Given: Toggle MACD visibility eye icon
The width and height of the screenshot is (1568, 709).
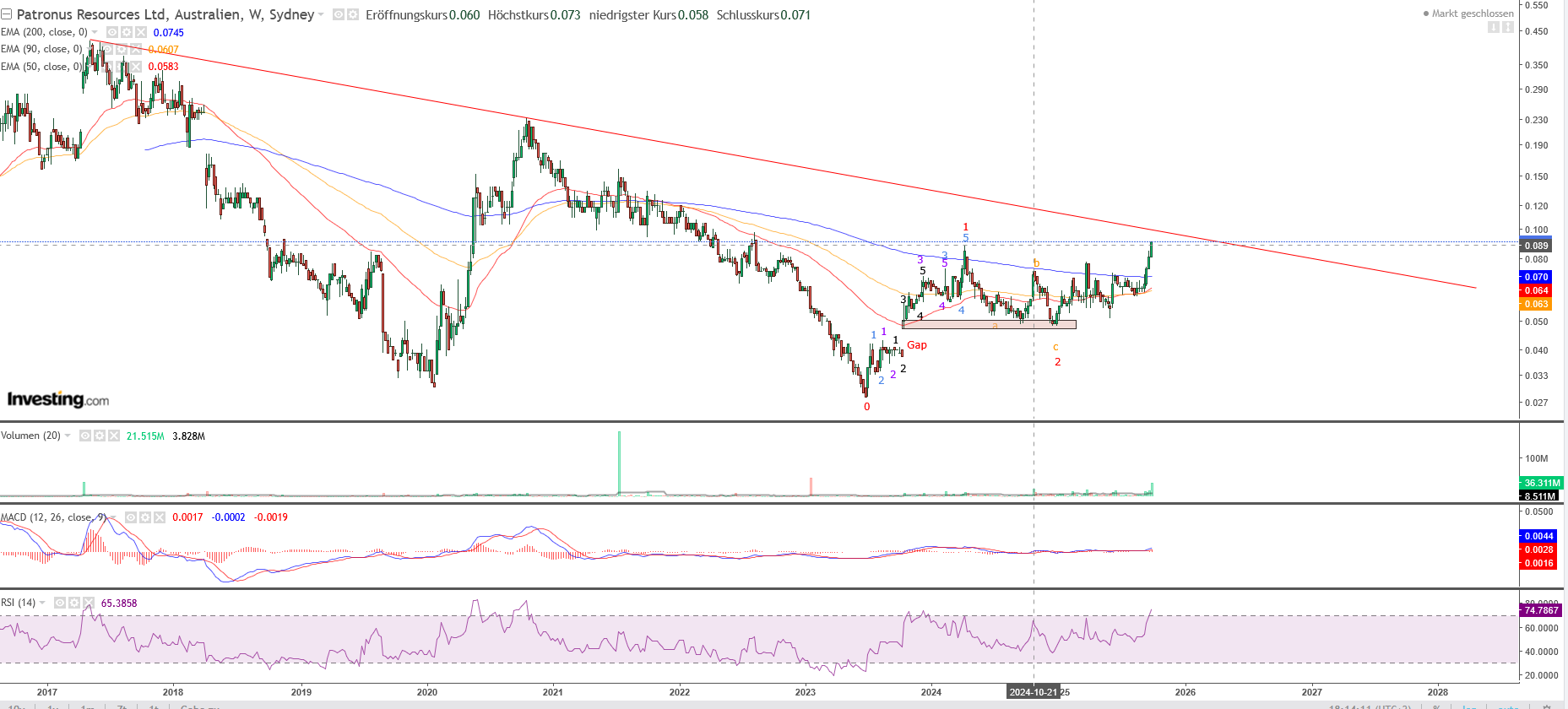Looking at the screenshot, I should coord(131,517).
